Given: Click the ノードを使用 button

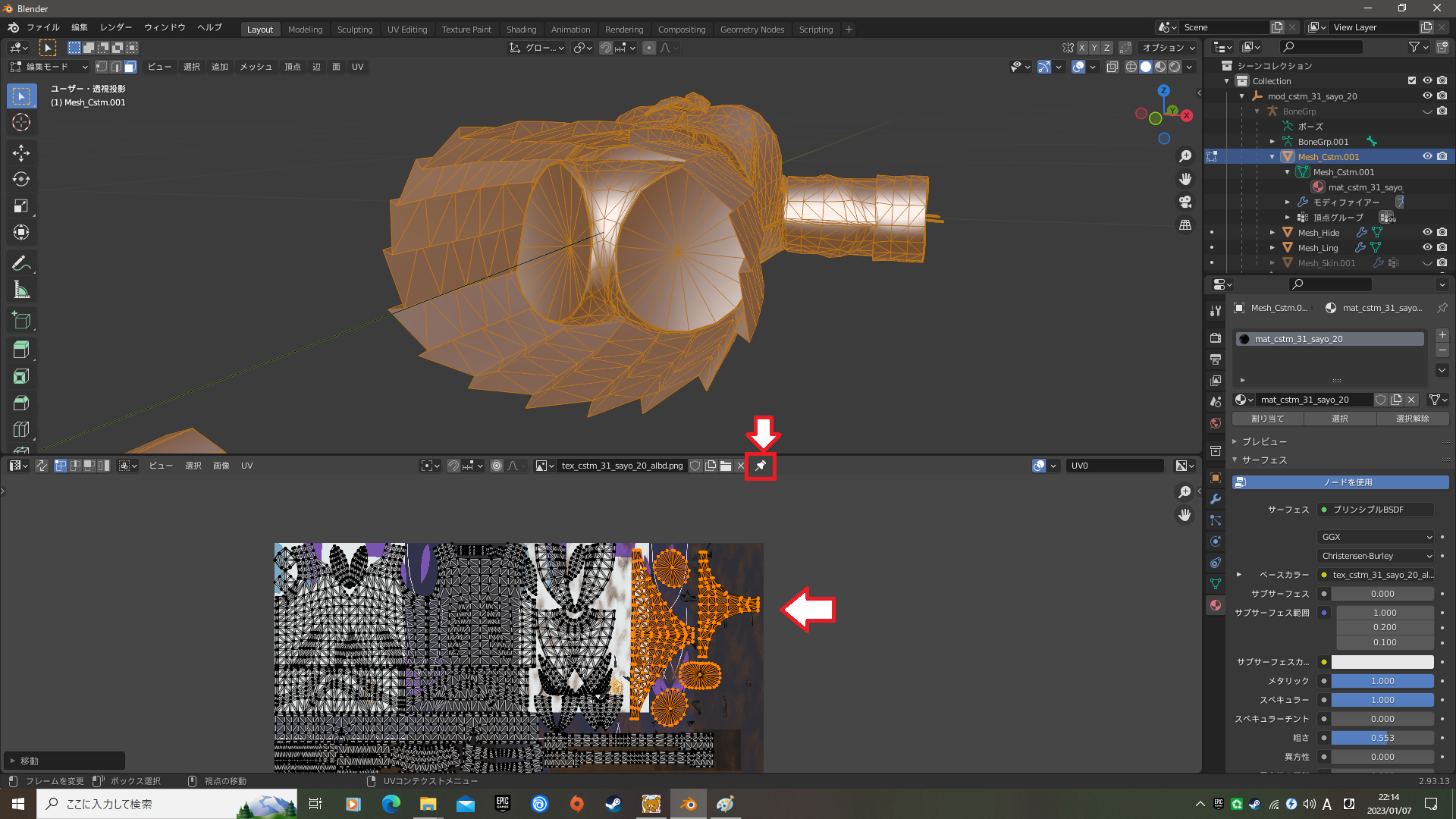Looking at the screenshot, I should 1340,482.
